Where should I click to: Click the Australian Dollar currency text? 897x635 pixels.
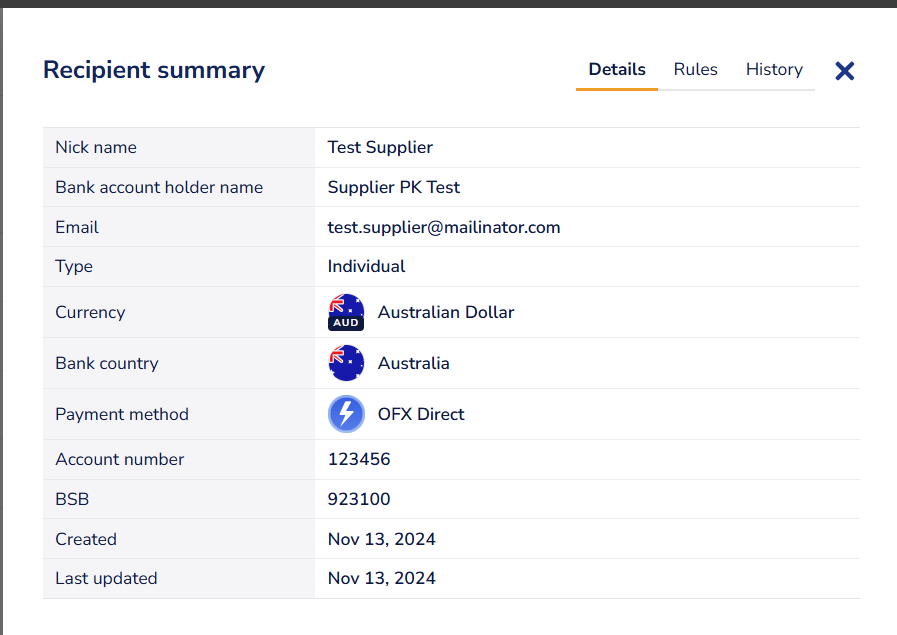pos(446,312)
